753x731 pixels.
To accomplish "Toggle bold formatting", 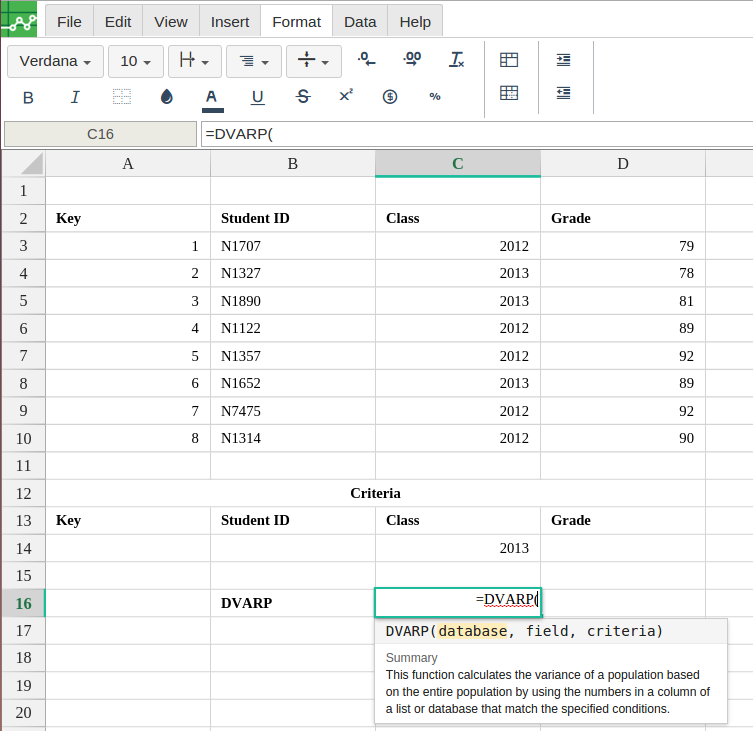I will click(28, 97).
